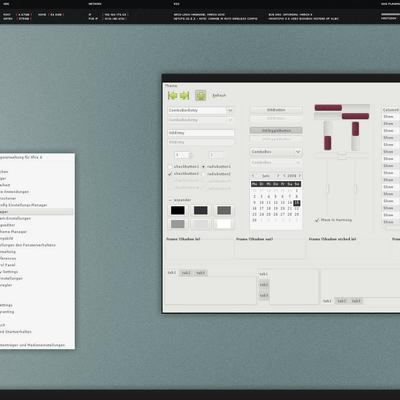Select tab1 in the bottom-tabbed notebook
The image size is (400, 400).
coord(327,301)
